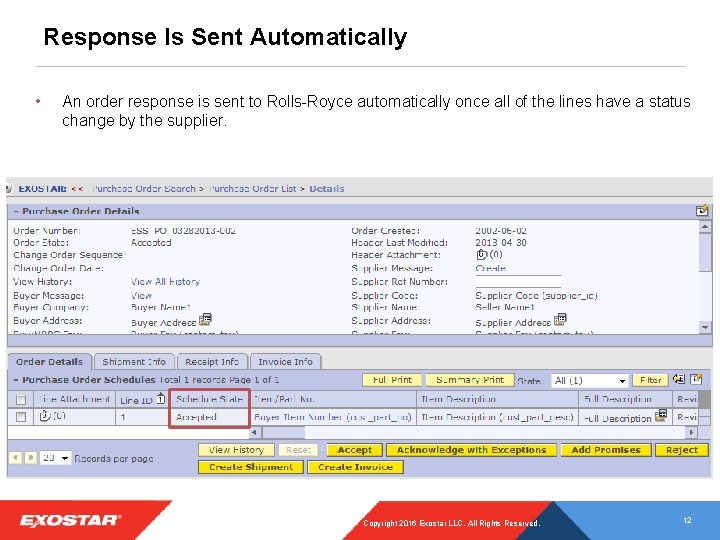Click the Filter button
The width and height of the screenshot is (720, 540).
tap(651, 380)
